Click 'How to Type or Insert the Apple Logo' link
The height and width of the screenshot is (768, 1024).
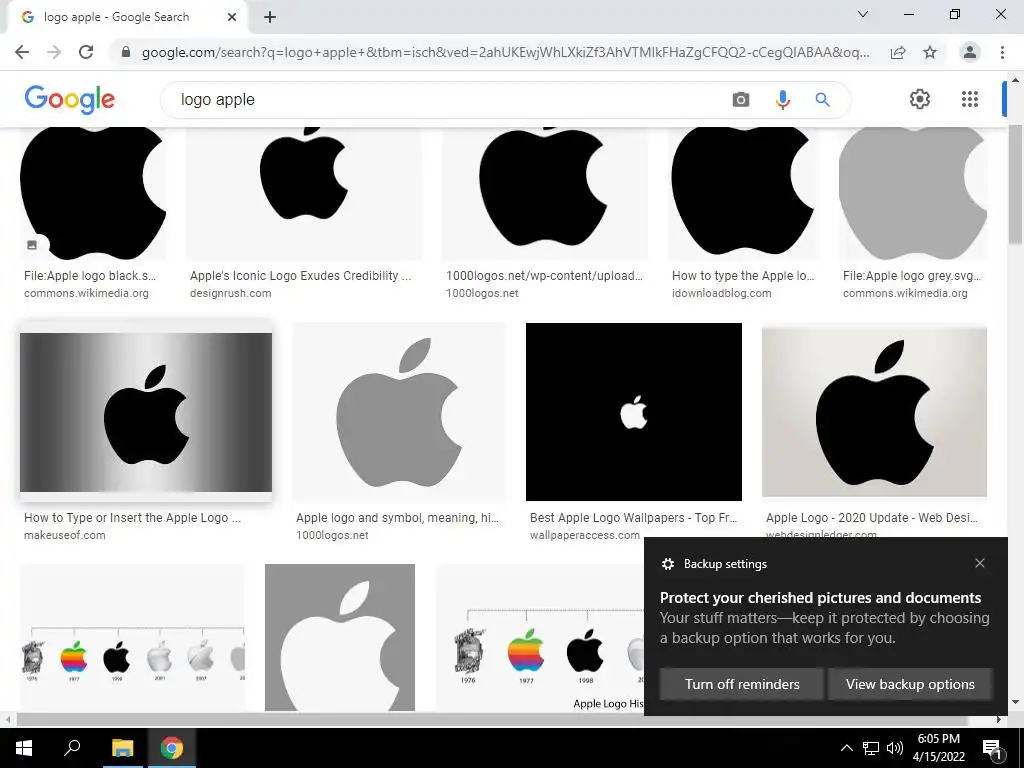pyautogui.click(x=133, y=518)
